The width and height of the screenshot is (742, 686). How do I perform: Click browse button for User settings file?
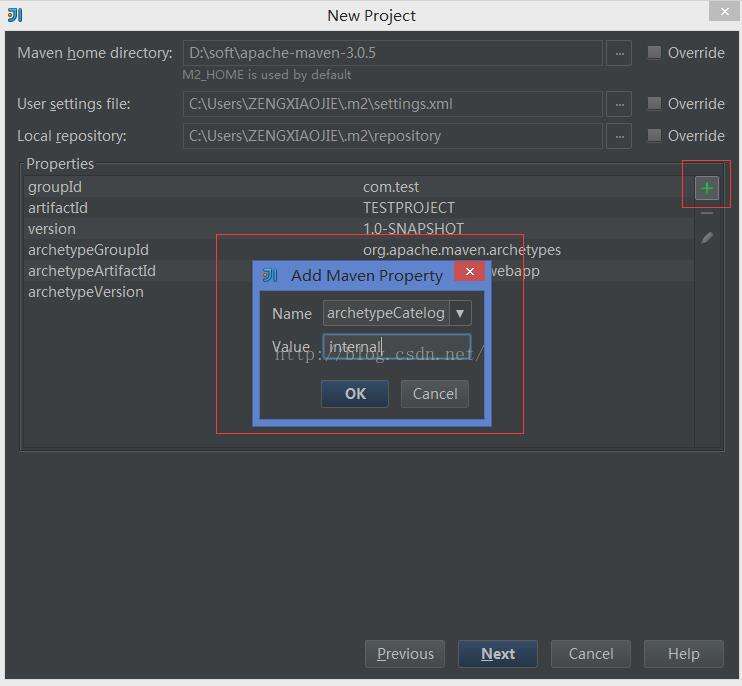click(619, 104)
